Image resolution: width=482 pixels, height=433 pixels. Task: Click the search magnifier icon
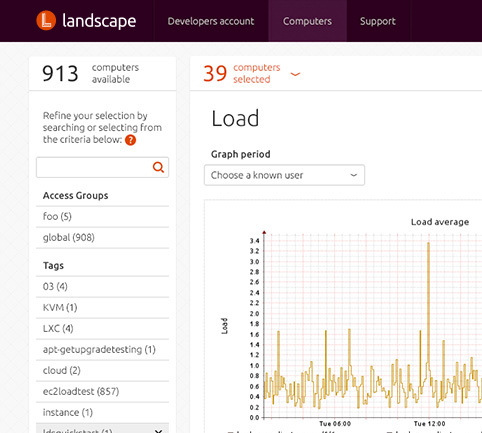[158, 167]
